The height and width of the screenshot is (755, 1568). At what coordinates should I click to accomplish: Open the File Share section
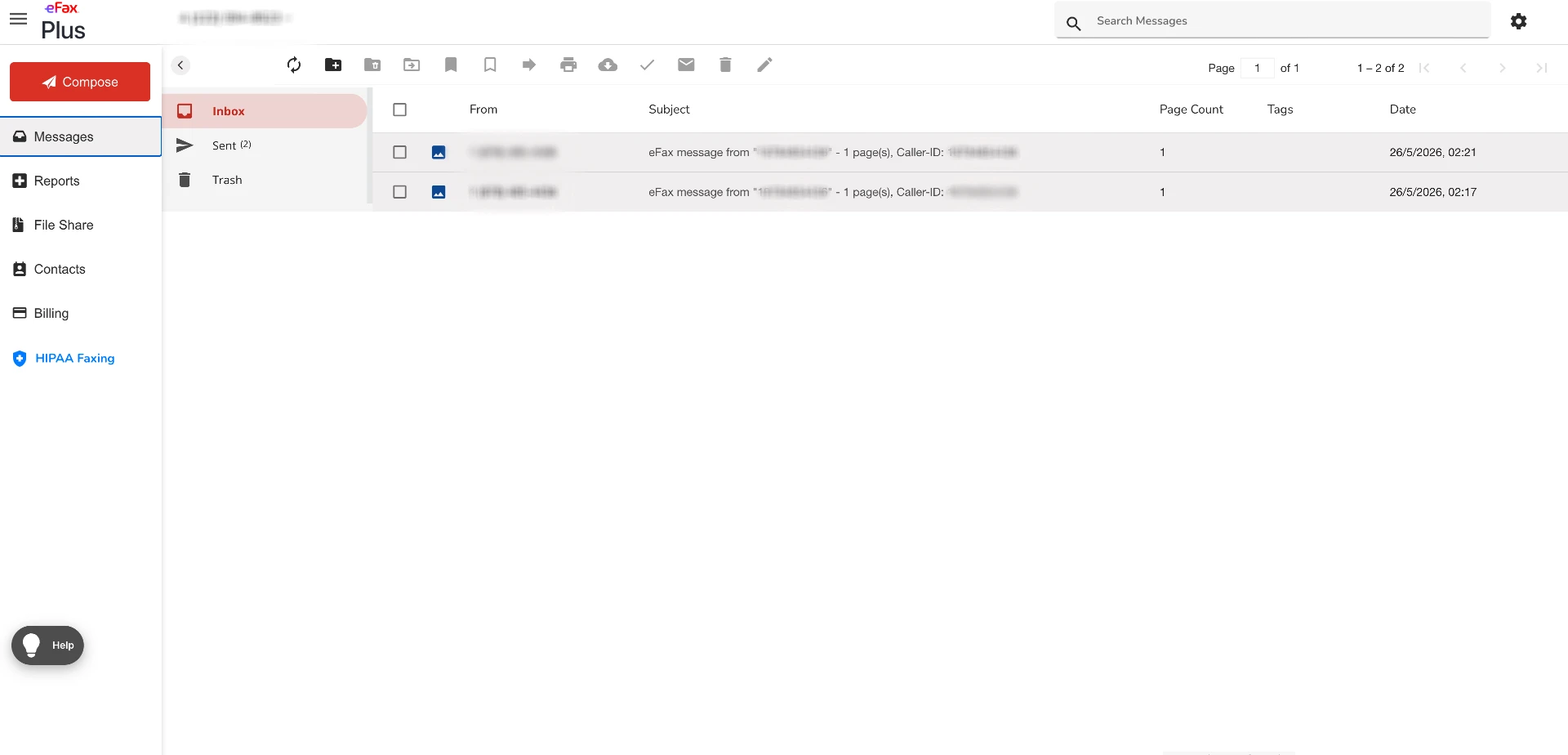(53, 225)
